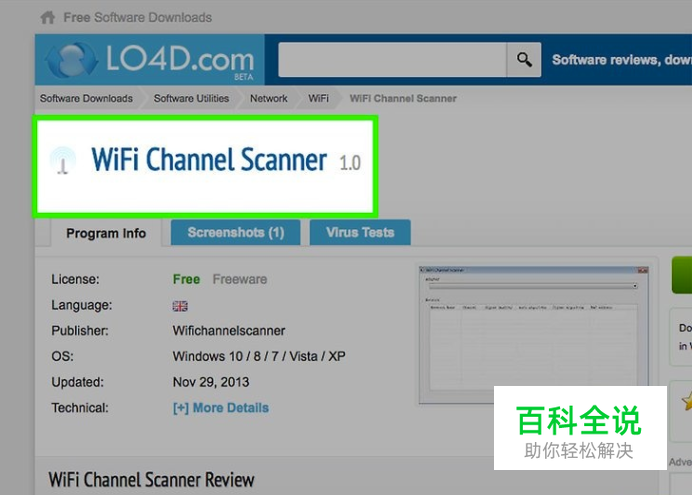Select the Program Info tab
692x495 pixels.
[x=106, y=233]
